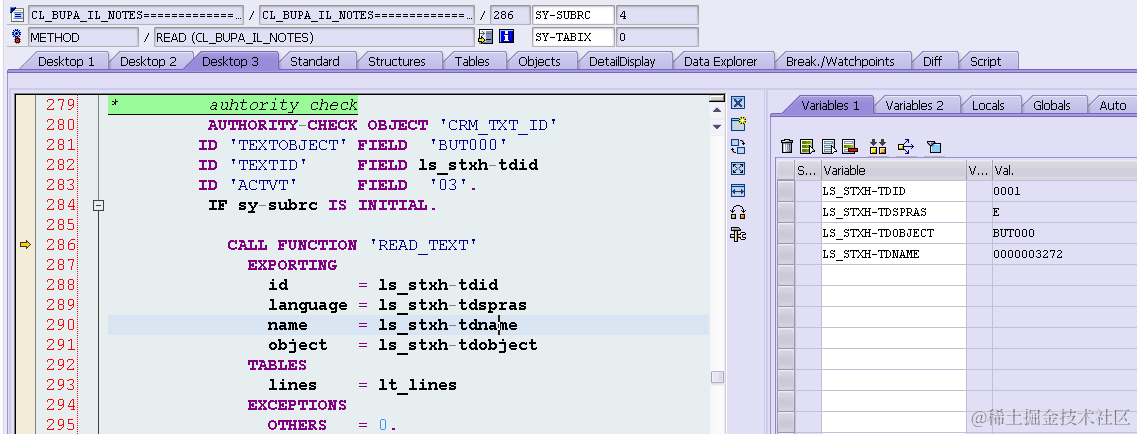Click the line number 286 field

click(x=510, y=15)
